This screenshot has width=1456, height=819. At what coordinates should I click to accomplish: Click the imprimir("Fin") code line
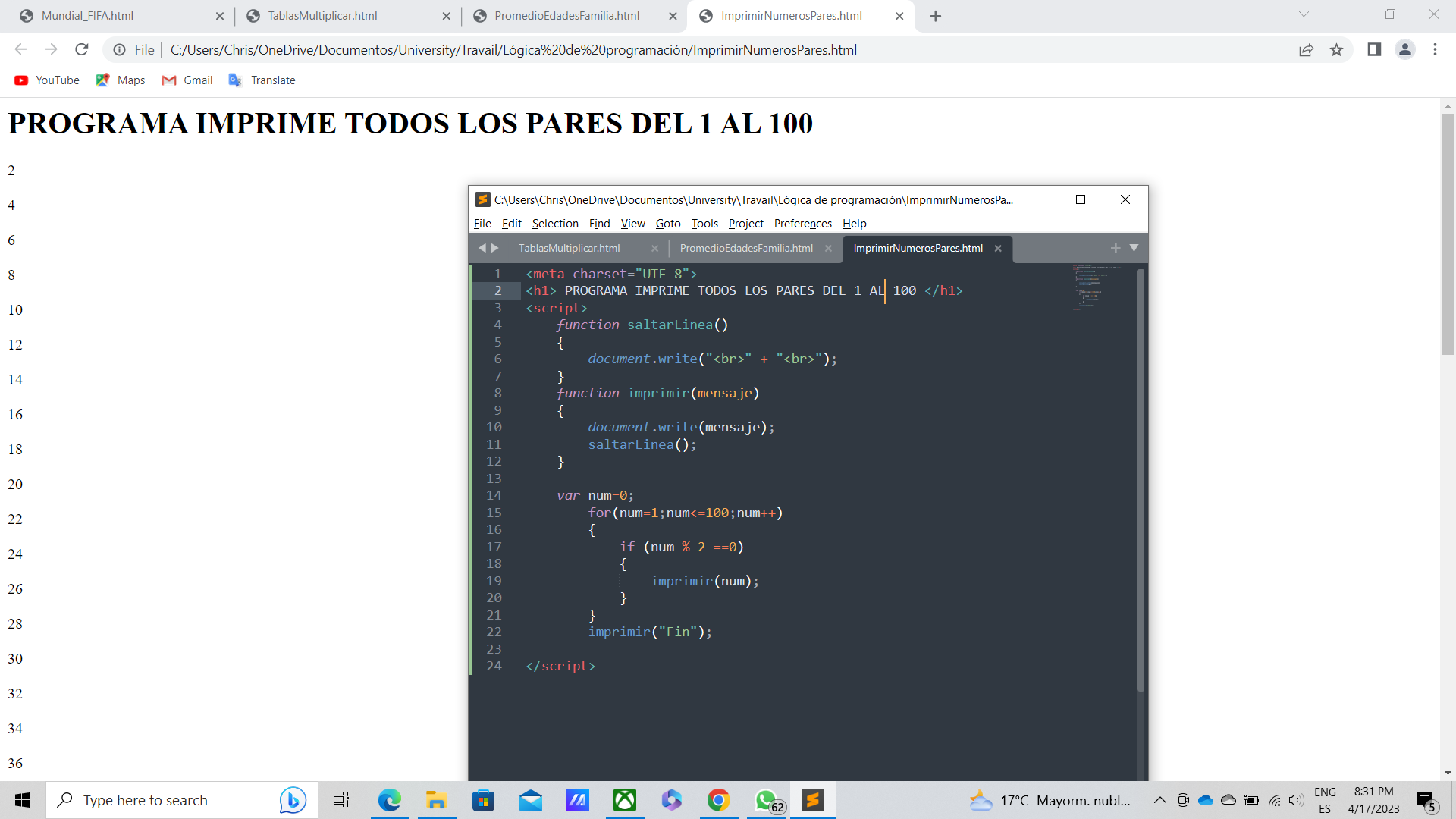tap(650, 632)
